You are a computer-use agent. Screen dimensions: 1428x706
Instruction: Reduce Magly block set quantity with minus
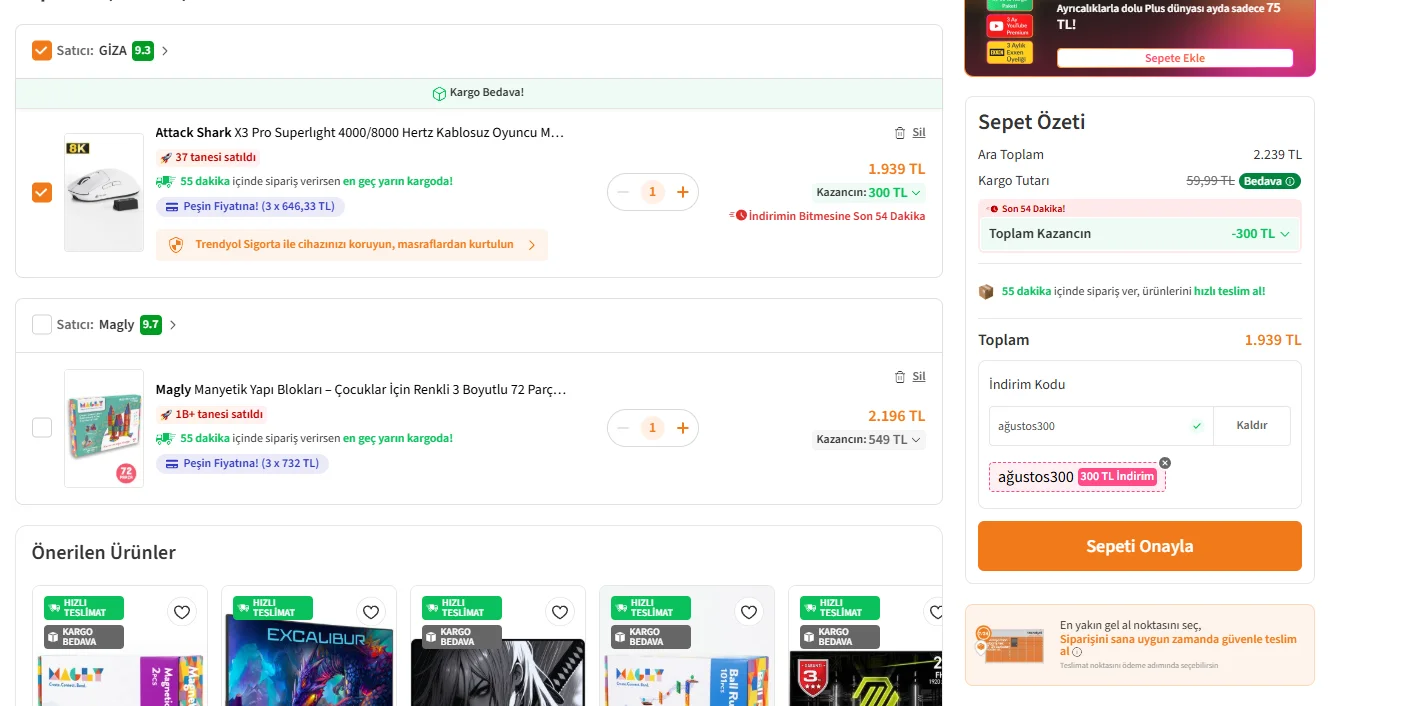623,428
